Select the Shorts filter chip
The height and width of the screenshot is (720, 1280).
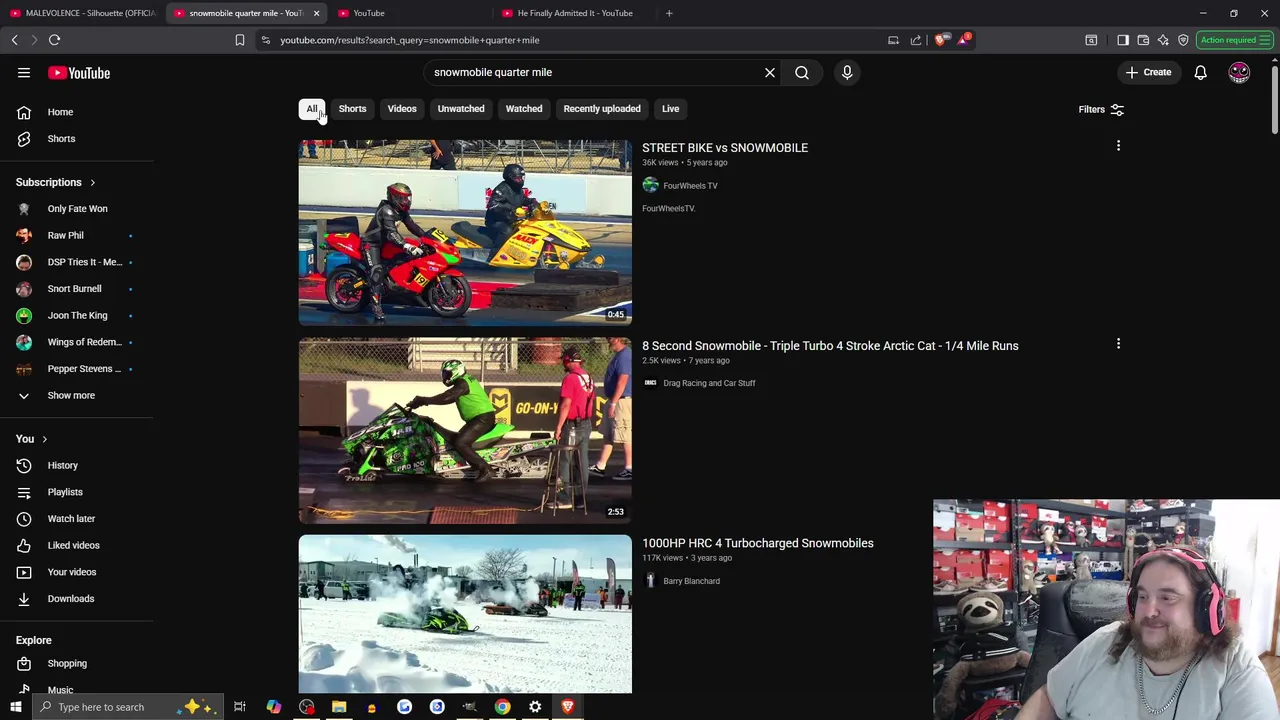point(352,109)
